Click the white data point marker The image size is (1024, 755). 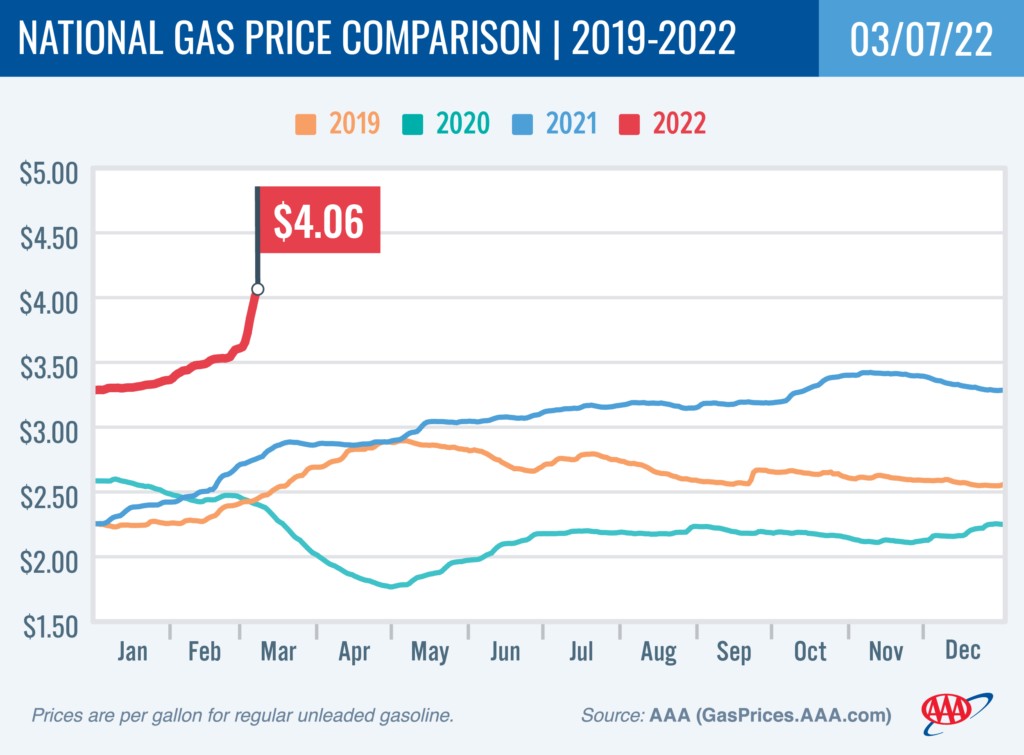click(x=258, y=289)
